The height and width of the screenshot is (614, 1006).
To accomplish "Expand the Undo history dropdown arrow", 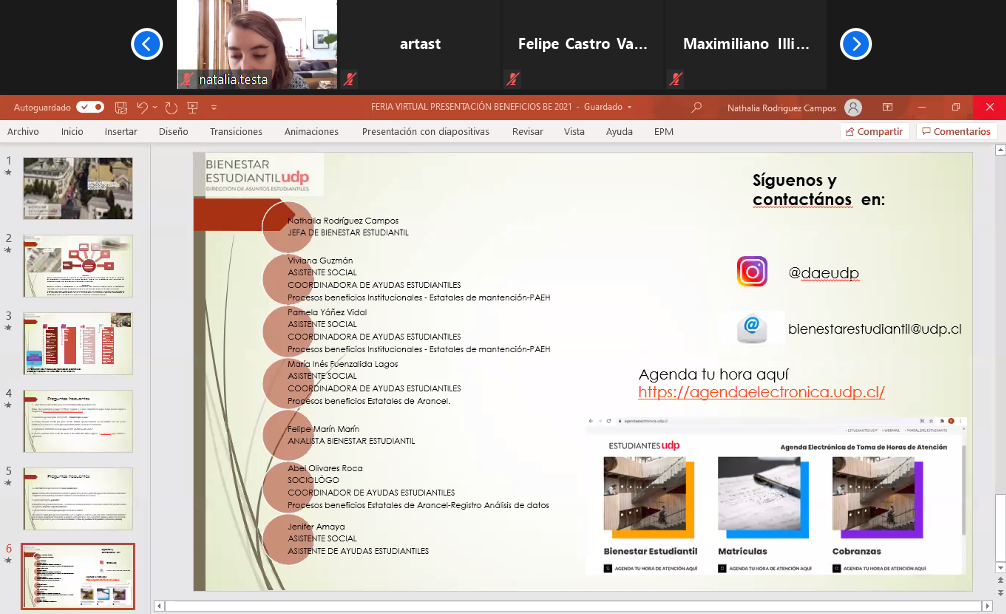I will coord(155,107).
